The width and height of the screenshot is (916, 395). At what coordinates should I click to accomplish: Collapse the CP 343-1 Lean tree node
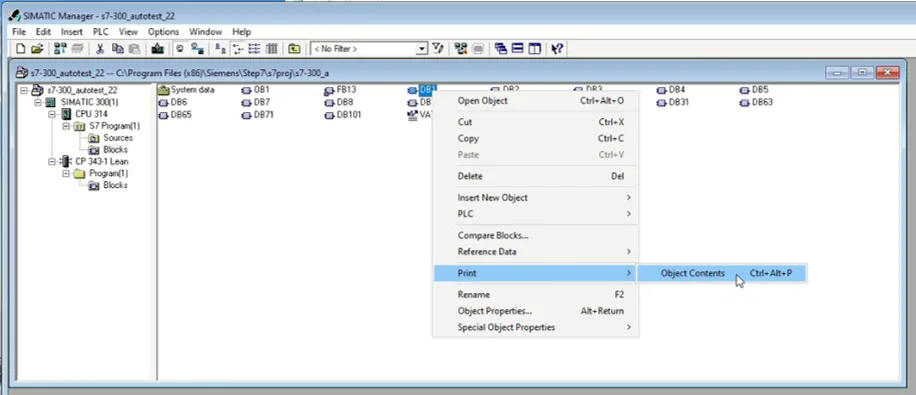52,161
